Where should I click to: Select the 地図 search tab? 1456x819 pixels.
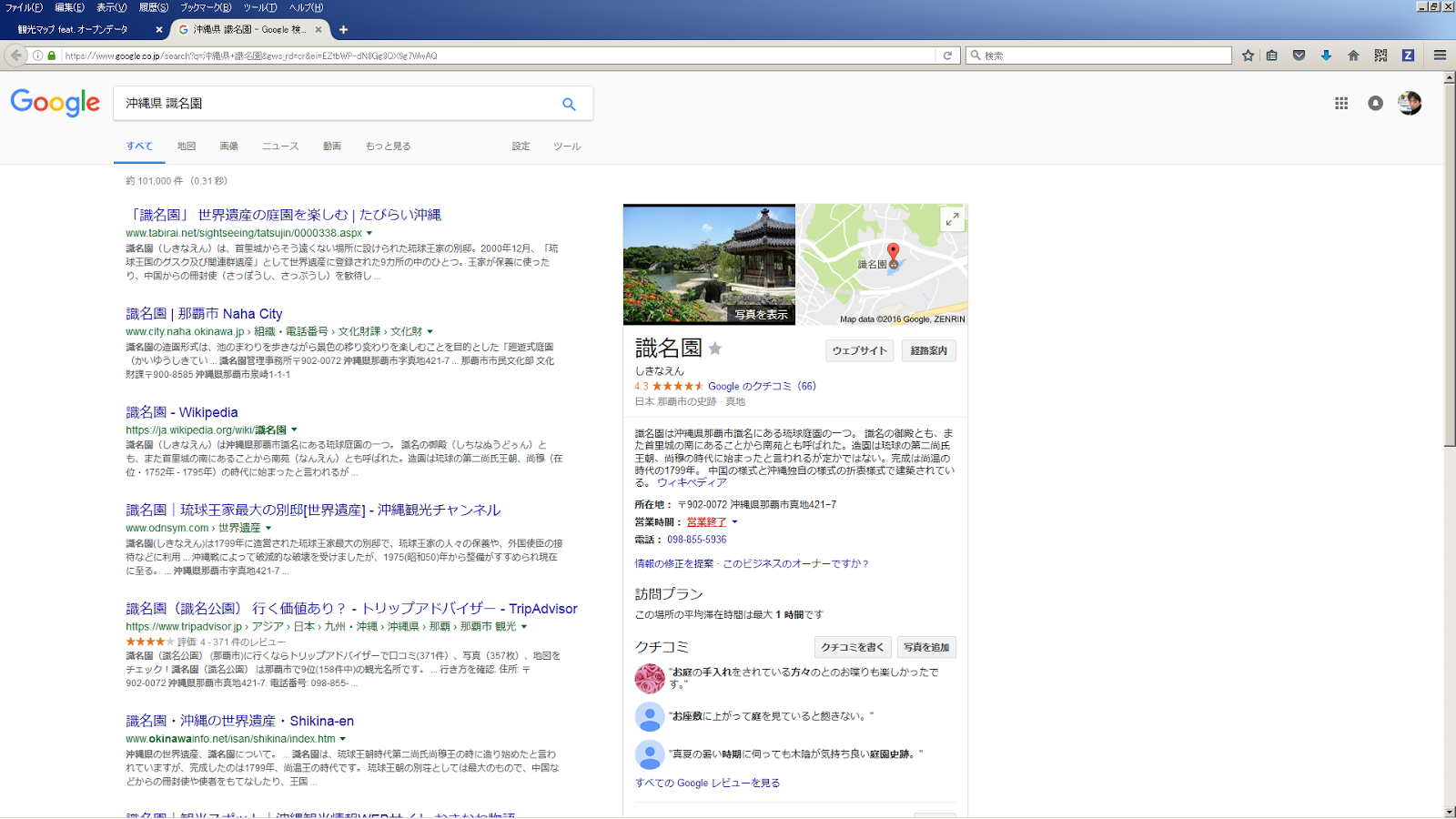pyautogui.click(x=187, y=147)
